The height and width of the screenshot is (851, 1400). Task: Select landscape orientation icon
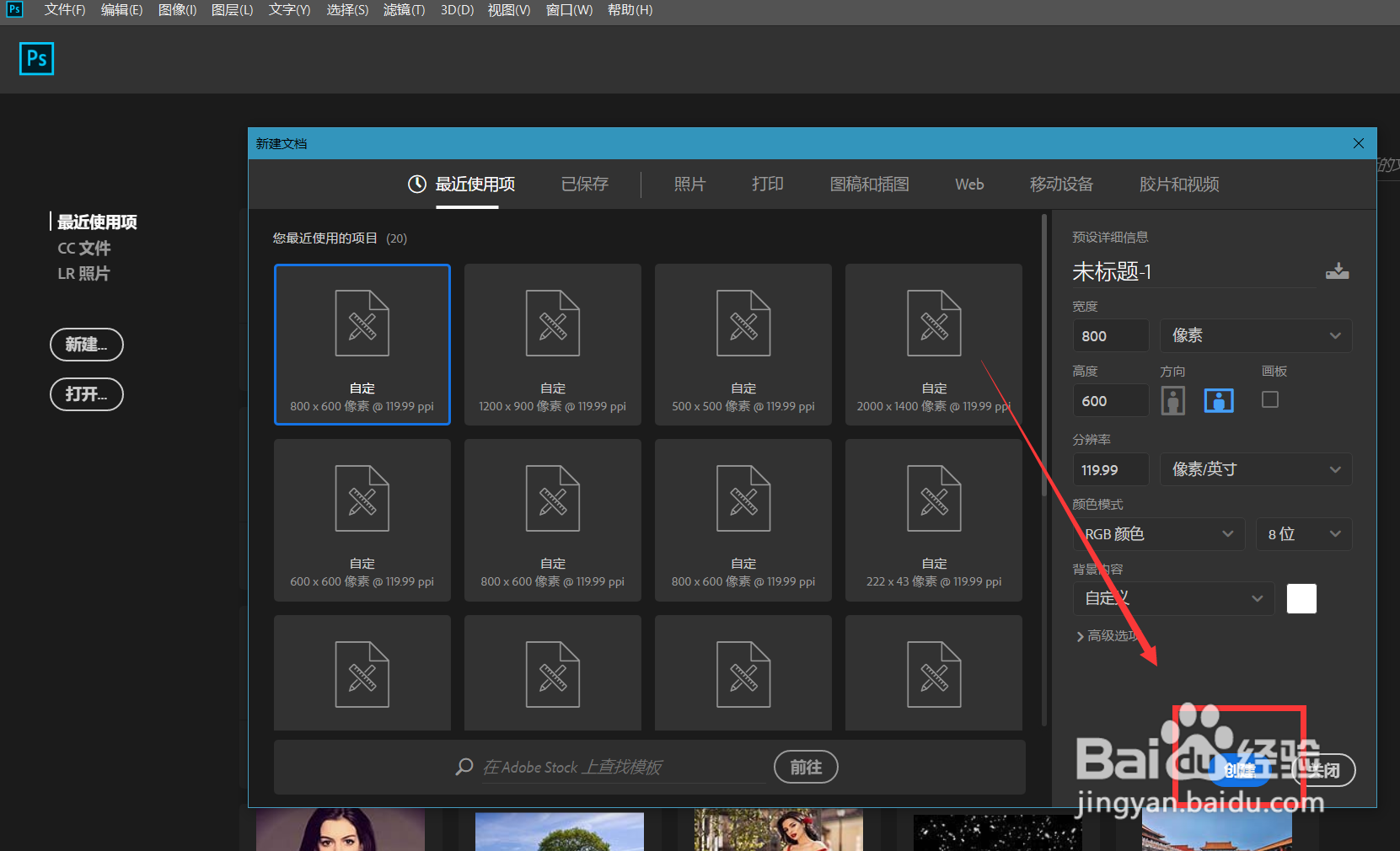pos(1219,400)
